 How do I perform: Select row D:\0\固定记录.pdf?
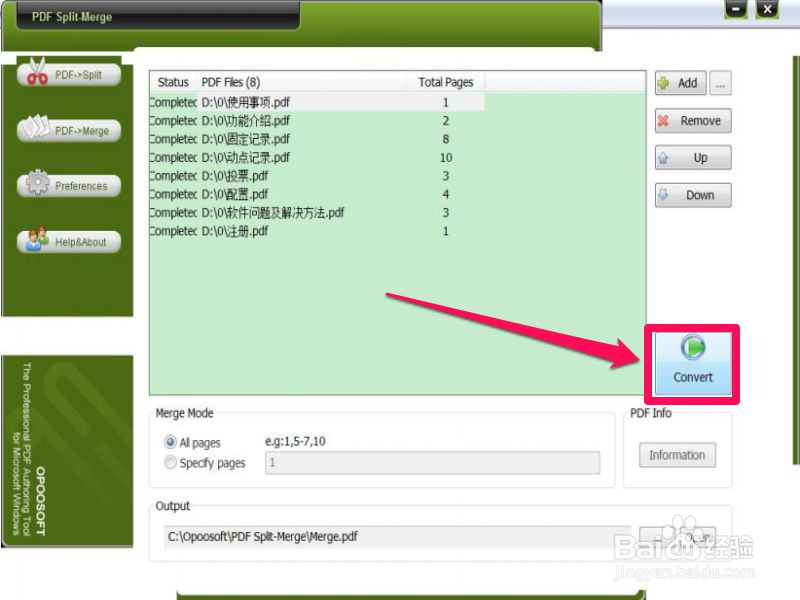click(x=317, y=139)
